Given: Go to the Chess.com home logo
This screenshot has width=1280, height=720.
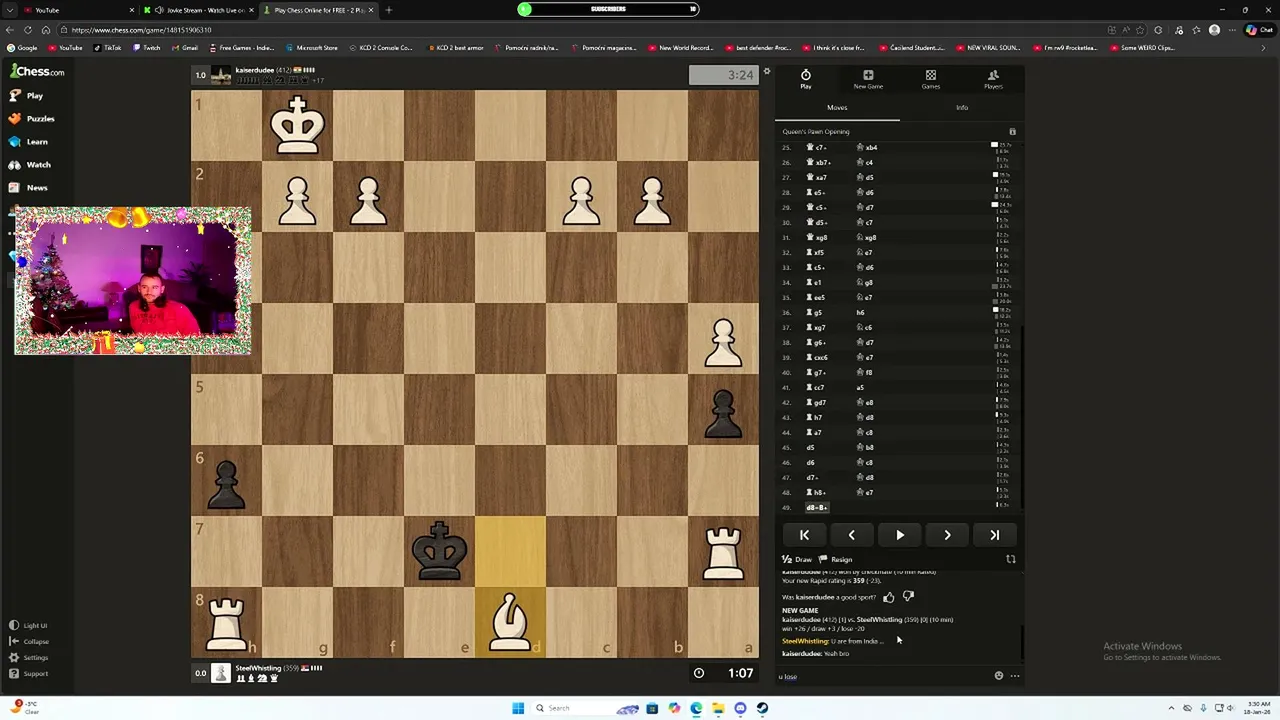Looking at the screenshot, I should (x=38, y=72).
